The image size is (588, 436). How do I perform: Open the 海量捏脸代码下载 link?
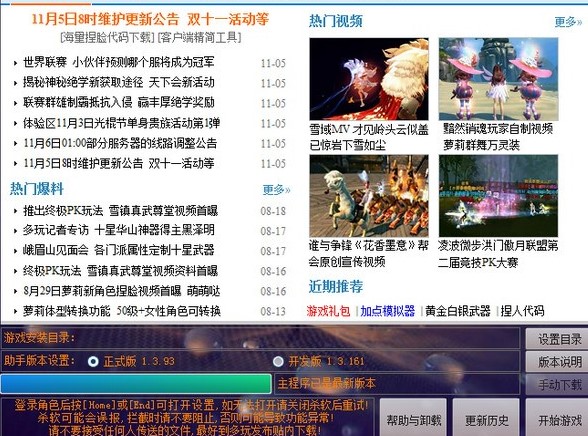[x=107, y=37]
